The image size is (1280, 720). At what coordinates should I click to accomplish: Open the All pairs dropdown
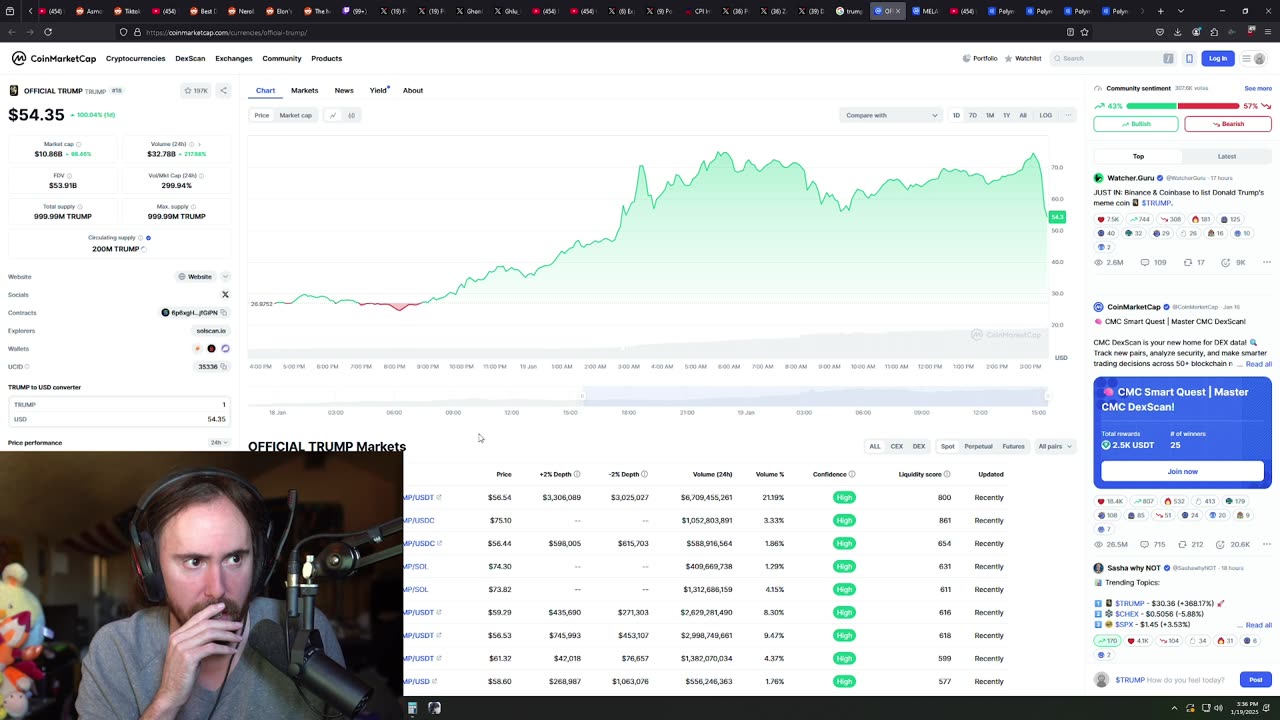click(x=1054, y=446)
